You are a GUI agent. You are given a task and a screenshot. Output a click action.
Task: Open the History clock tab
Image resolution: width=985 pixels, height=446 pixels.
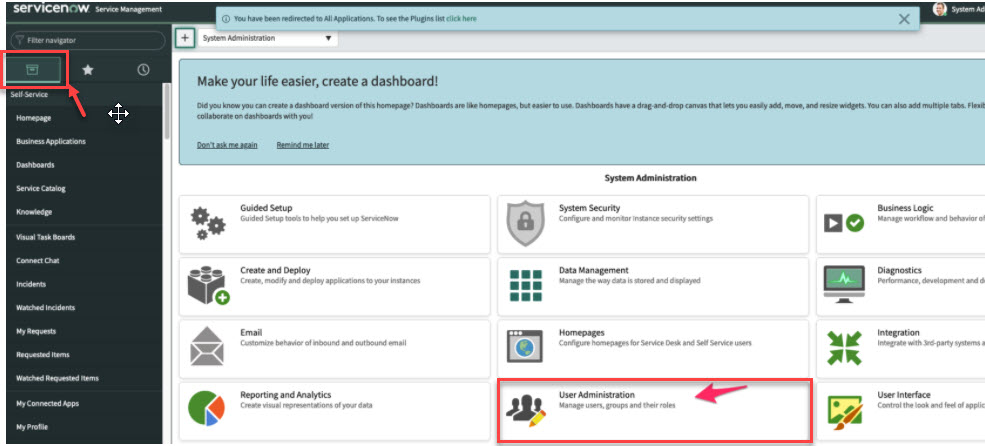point(143,70)
